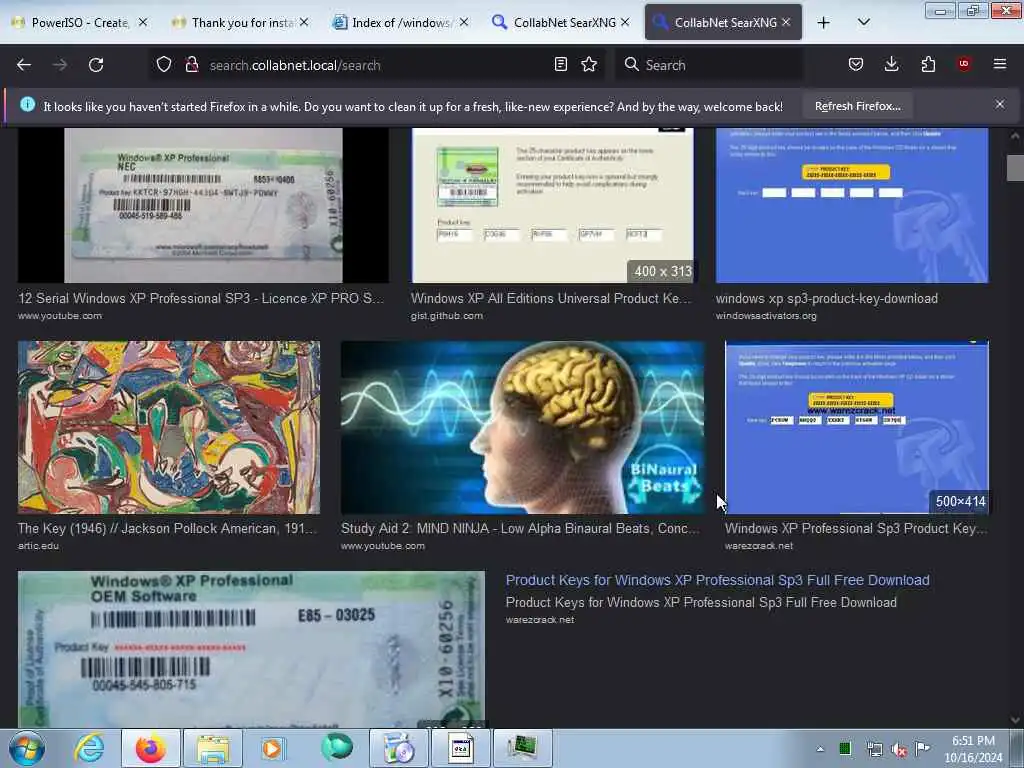Show hidden system tray icons
Image resolution: width=1024 pixels, height=768 pixels.
tap(820, 749)
